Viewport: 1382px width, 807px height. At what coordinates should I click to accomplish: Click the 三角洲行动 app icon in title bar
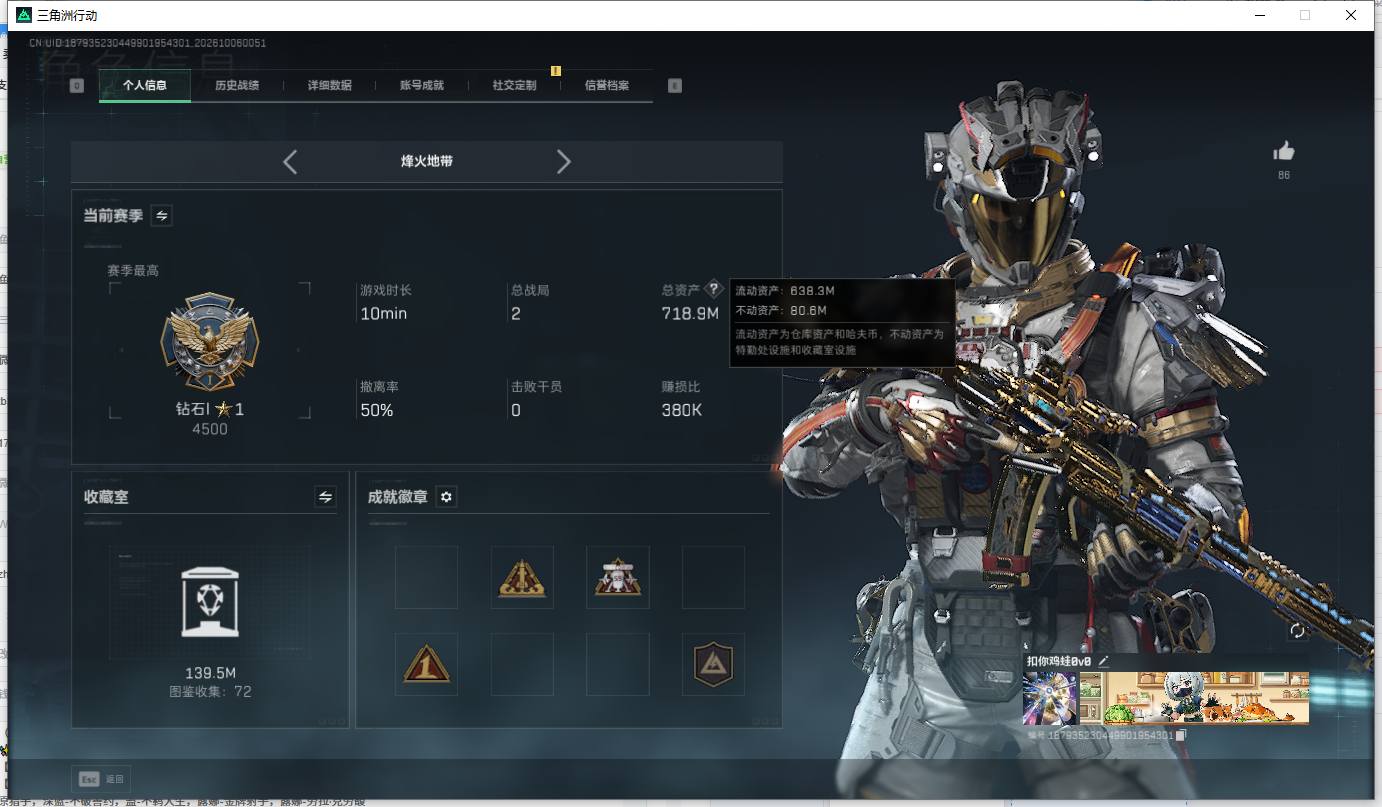24,15
